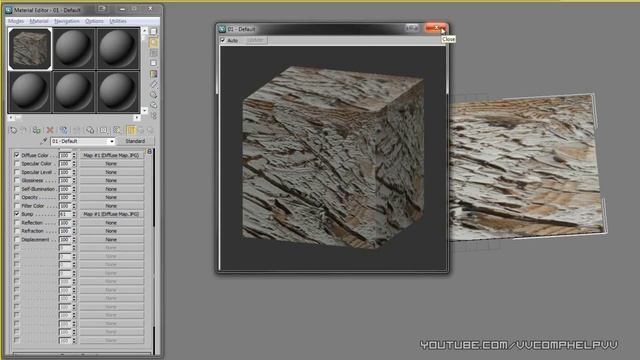Image resolution: width=640 pixels, height=360 pixels.
Task: Open the Material ID Channel flyout
Action: point(103,130)
